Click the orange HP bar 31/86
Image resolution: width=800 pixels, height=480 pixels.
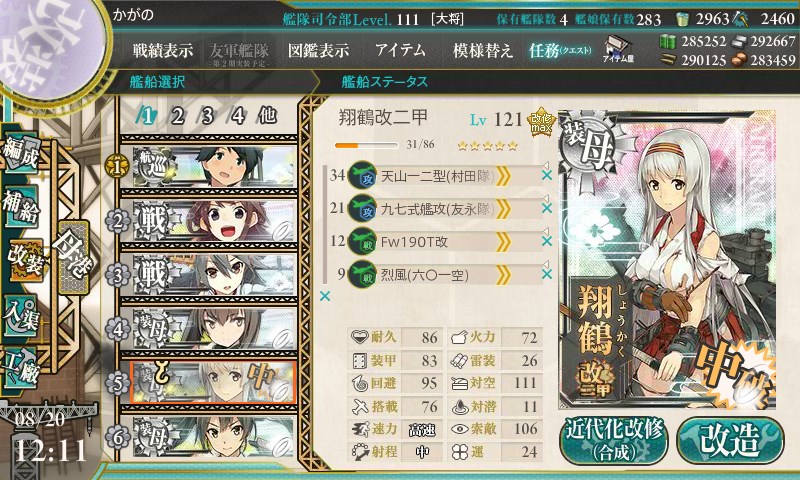(x=366, y=145)
